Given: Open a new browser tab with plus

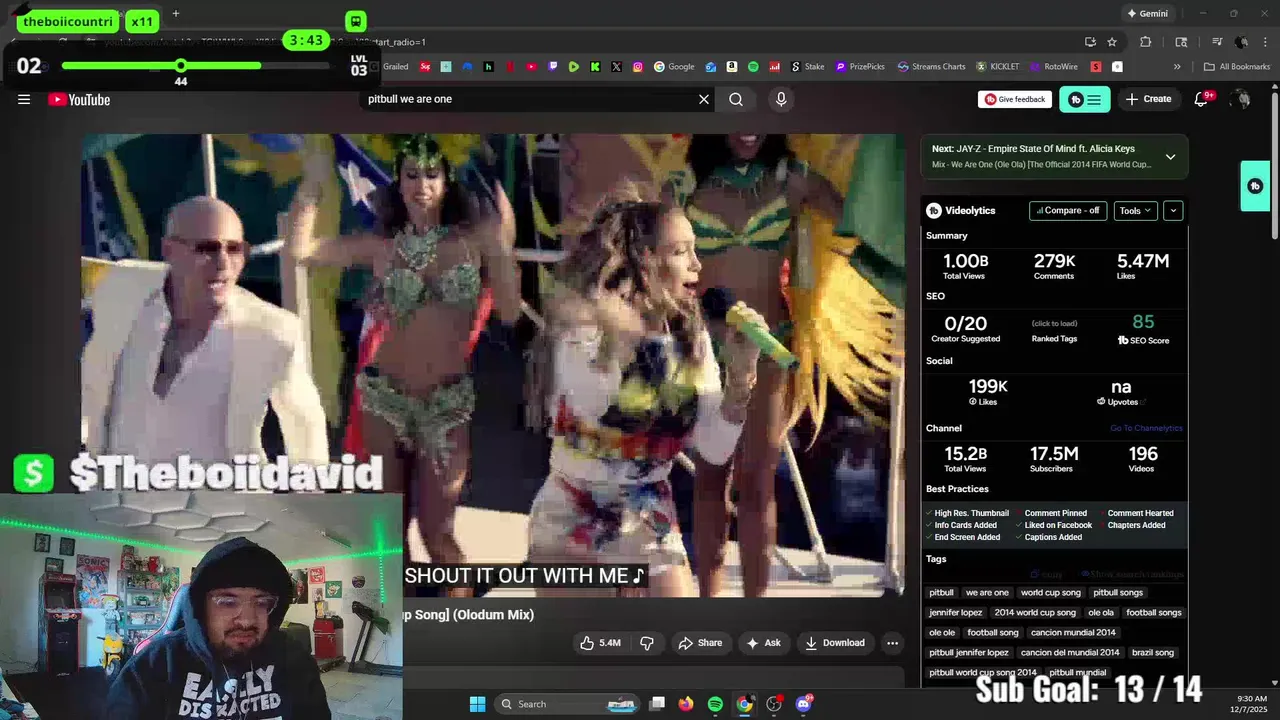Looking at the screenshot, I should click(176, 14).
